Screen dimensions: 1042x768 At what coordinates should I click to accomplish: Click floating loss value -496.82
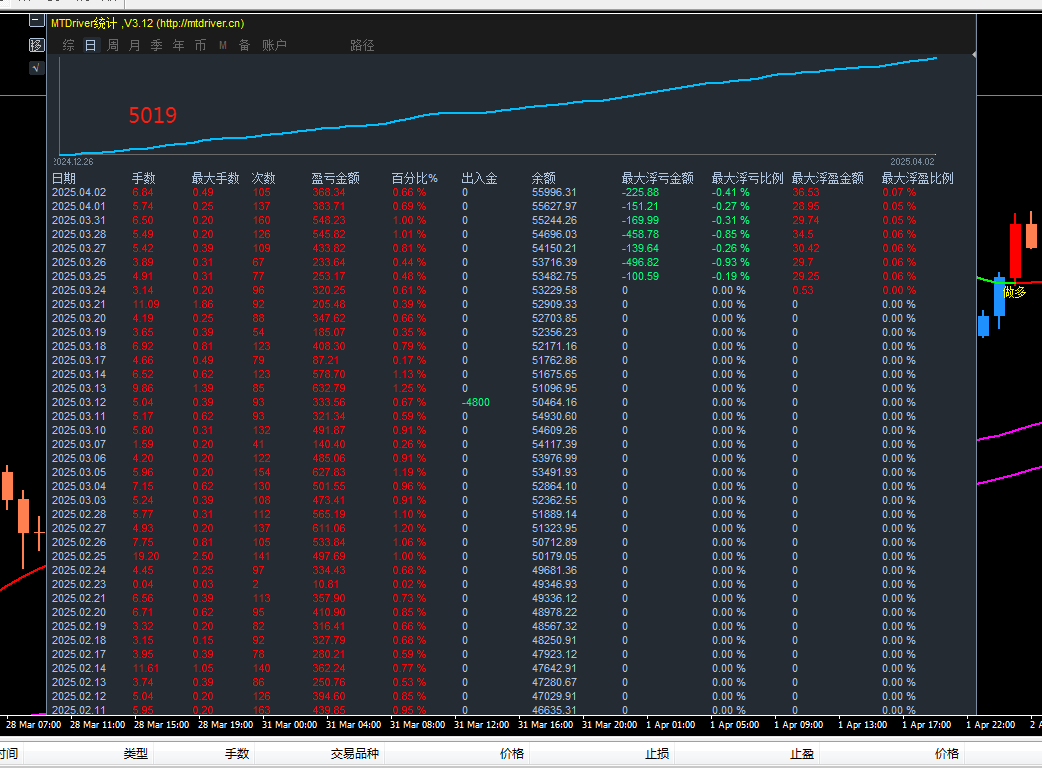point(640,262)
